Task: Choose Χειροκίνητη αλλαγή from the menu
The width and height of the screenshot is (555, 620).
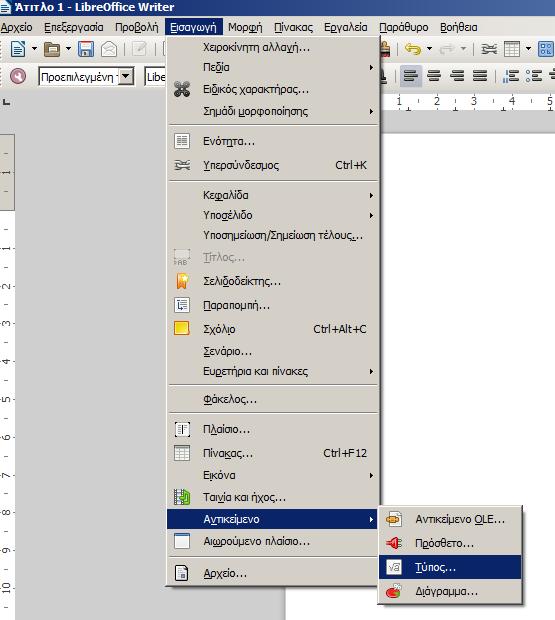Action: 273,47
